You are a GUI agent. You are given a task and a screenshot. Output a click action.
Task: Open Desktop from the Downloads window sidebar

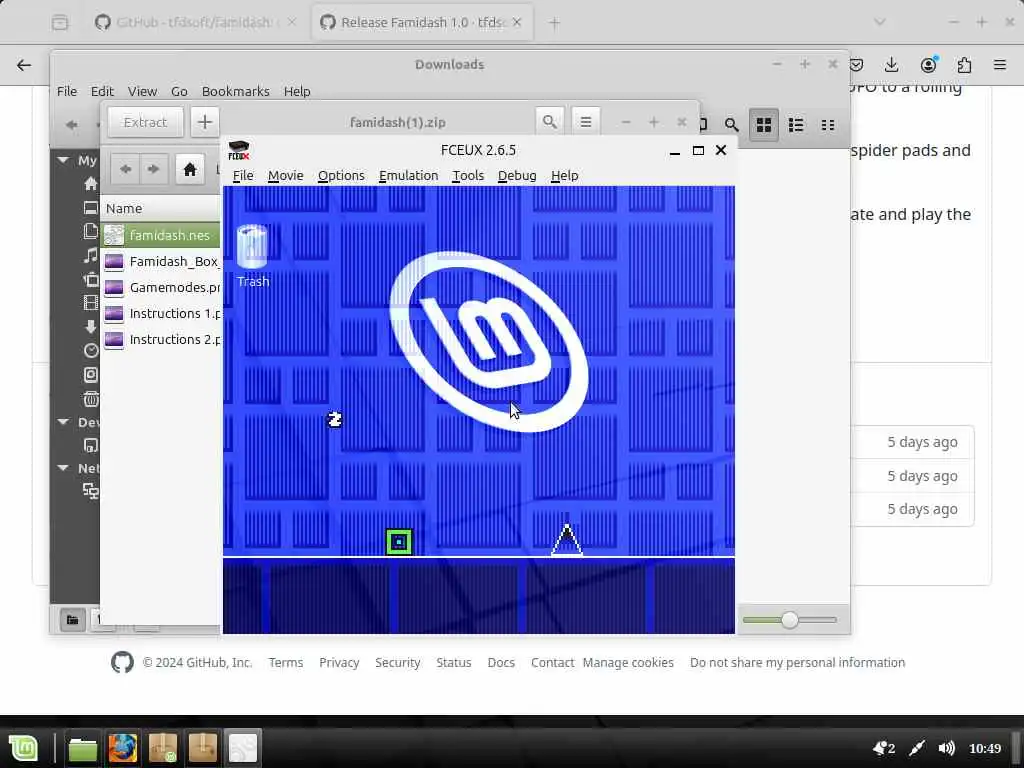[x=91, y=208]
